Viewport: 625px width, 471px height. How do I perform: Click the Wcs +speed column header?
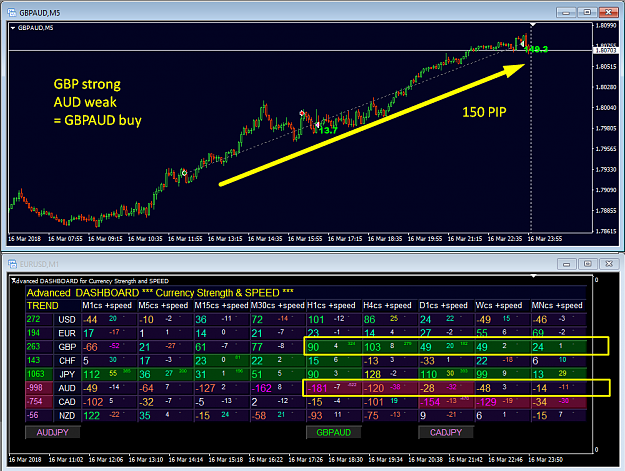[499, 306]
